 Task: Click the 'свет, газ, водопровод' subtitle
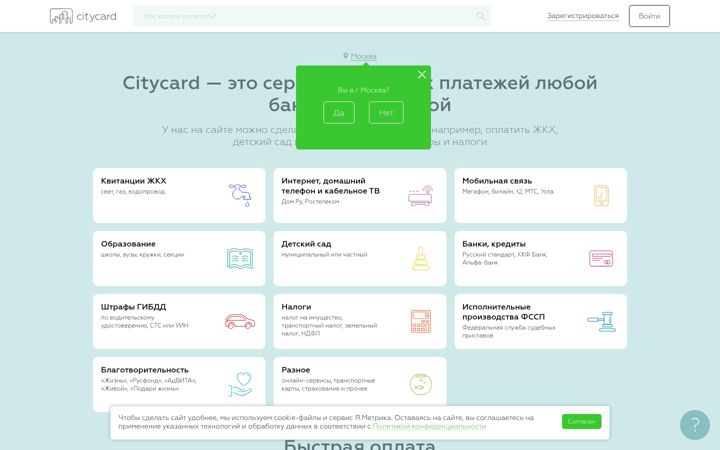point(133,191)
